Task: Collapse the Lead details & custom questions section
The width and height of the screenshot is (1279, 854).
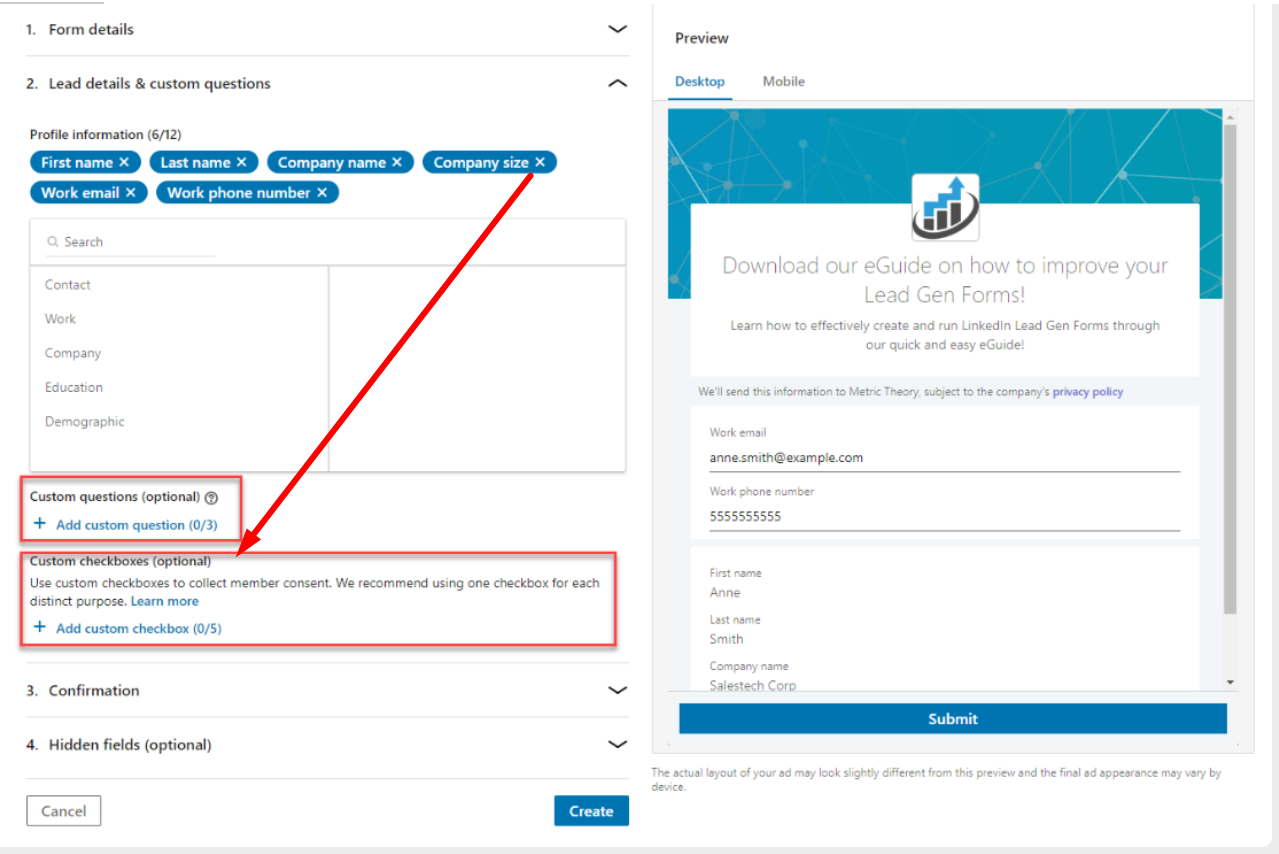Action: [618, 84]
